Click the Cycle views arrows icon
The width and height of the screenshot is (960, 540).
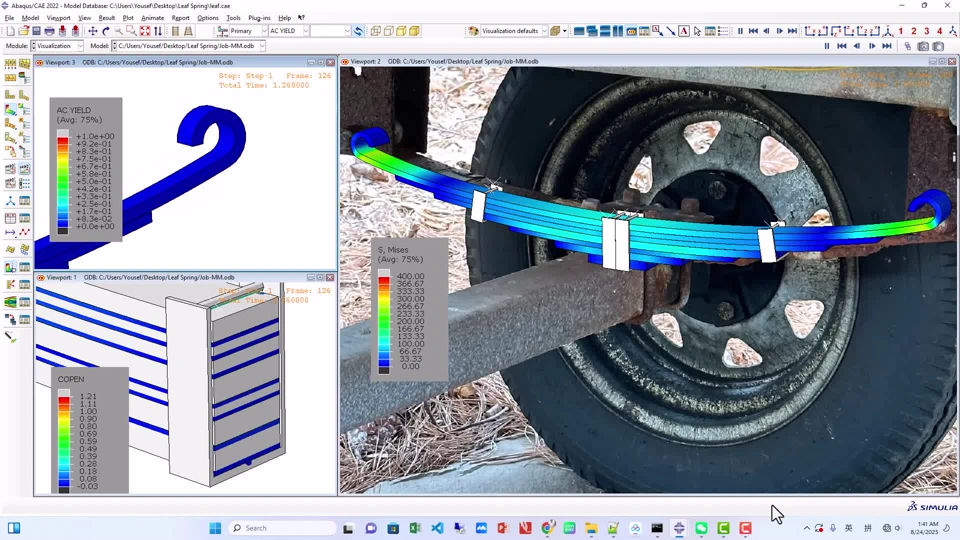point(158,31)
